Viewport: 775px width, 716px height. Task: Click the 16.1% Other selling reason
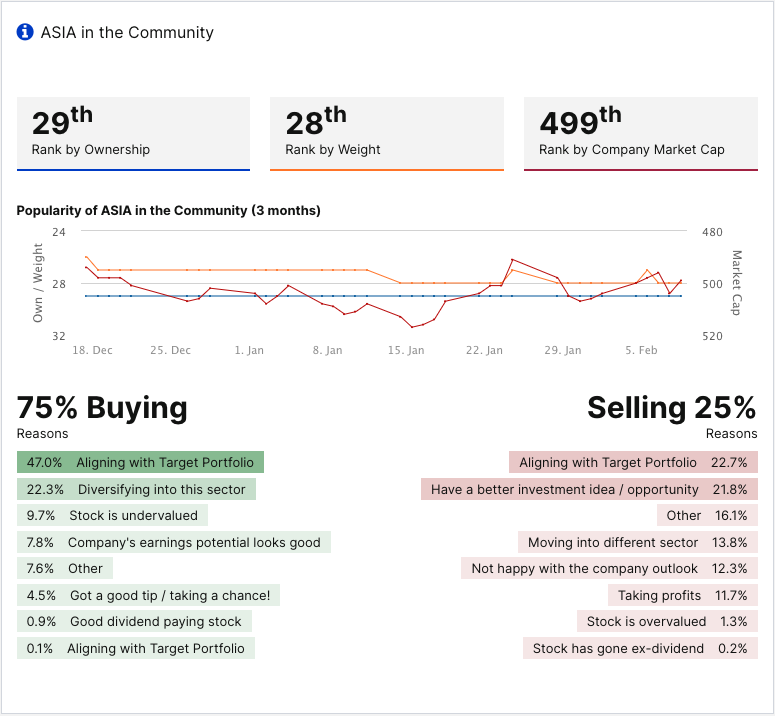tap(707, 516)
